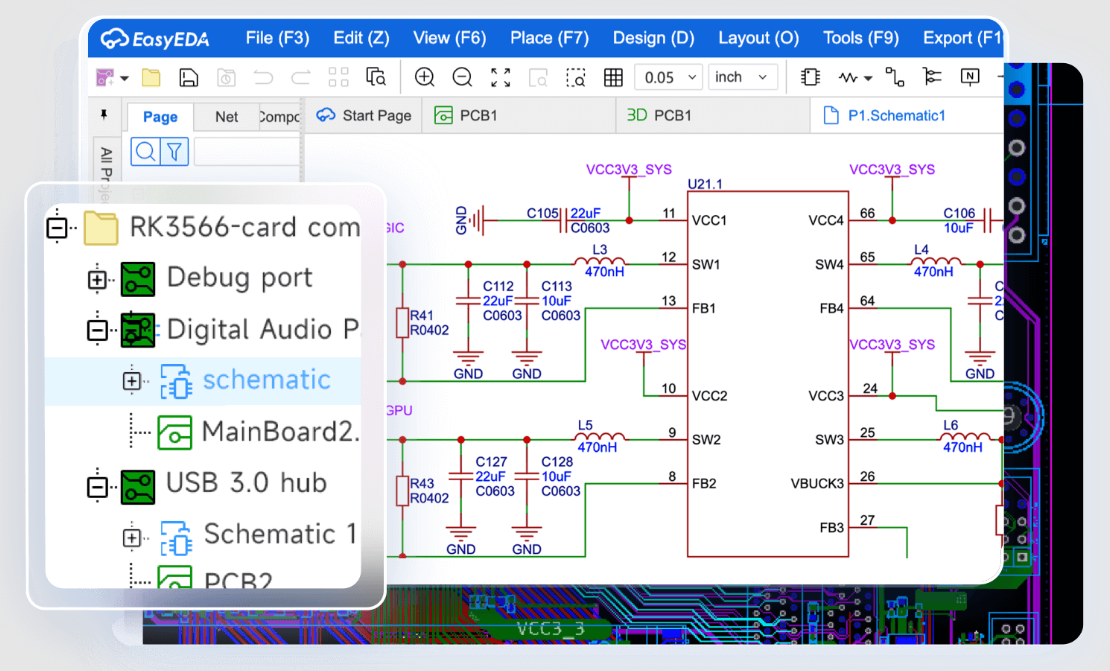The image size is (1110, 671).
Task: Click the filter funnel button in panel
Action: pos(174,151)
